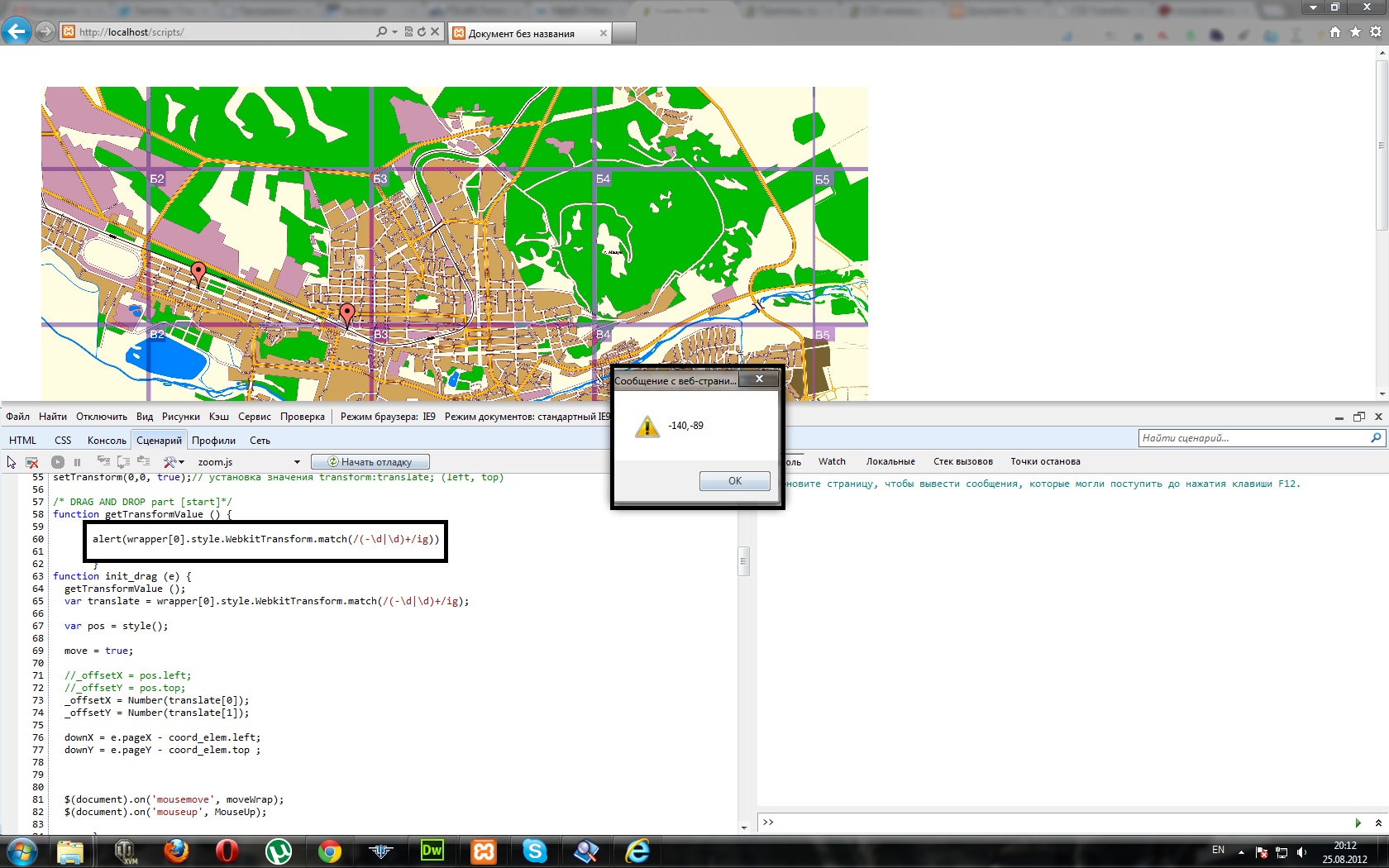Switch to the HTML tab
Viewport: 1389px width, 868px height.
click(23, 441)
